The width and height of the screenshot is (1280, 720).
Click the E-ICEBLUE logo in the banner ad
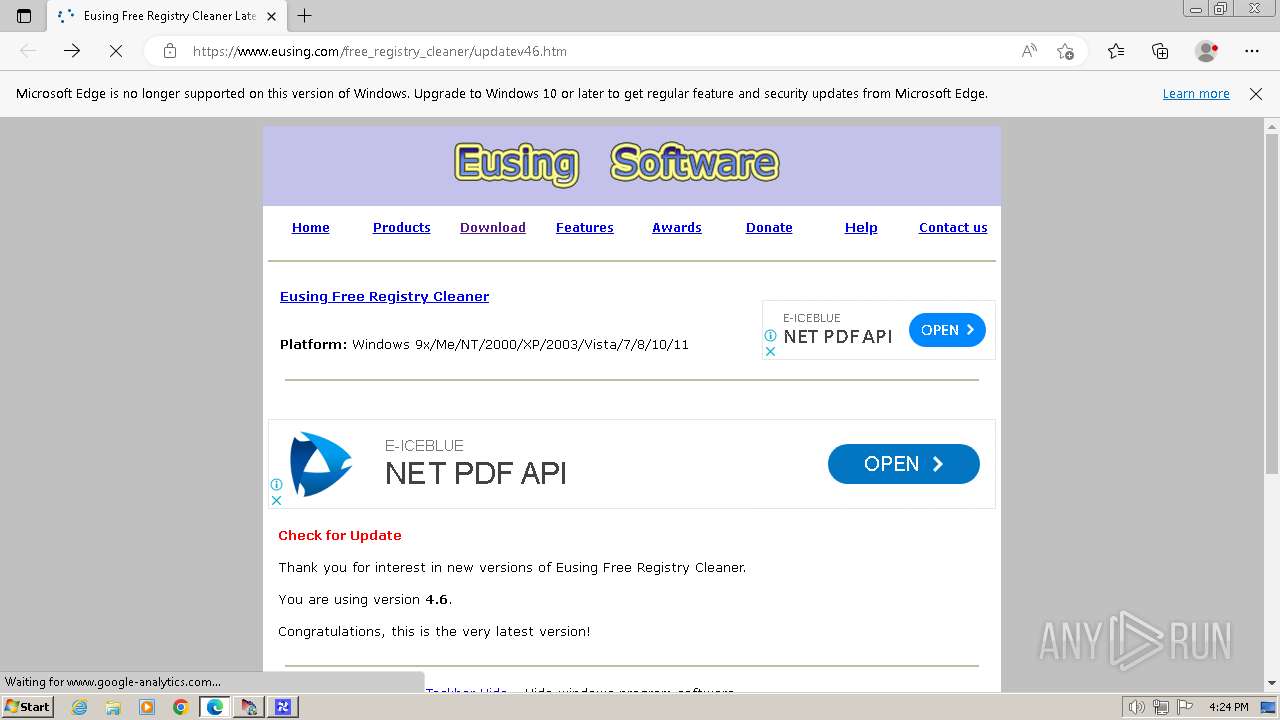(x=321, y=464)
